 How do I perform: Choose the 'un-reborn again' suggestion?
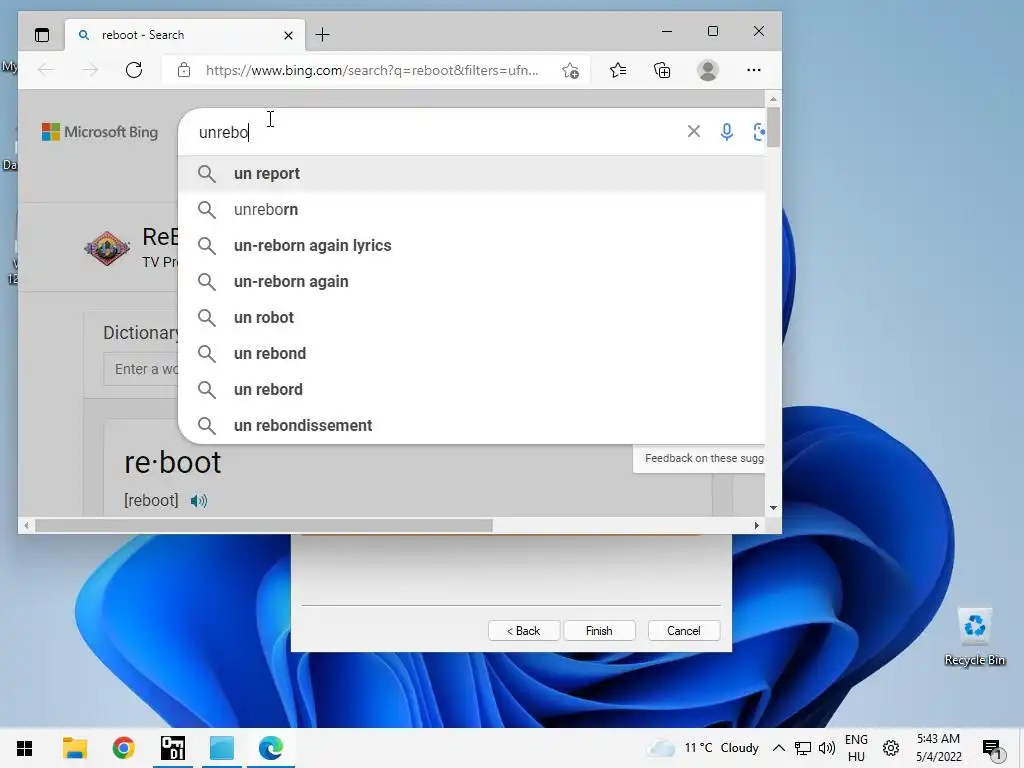click(472, 281)
